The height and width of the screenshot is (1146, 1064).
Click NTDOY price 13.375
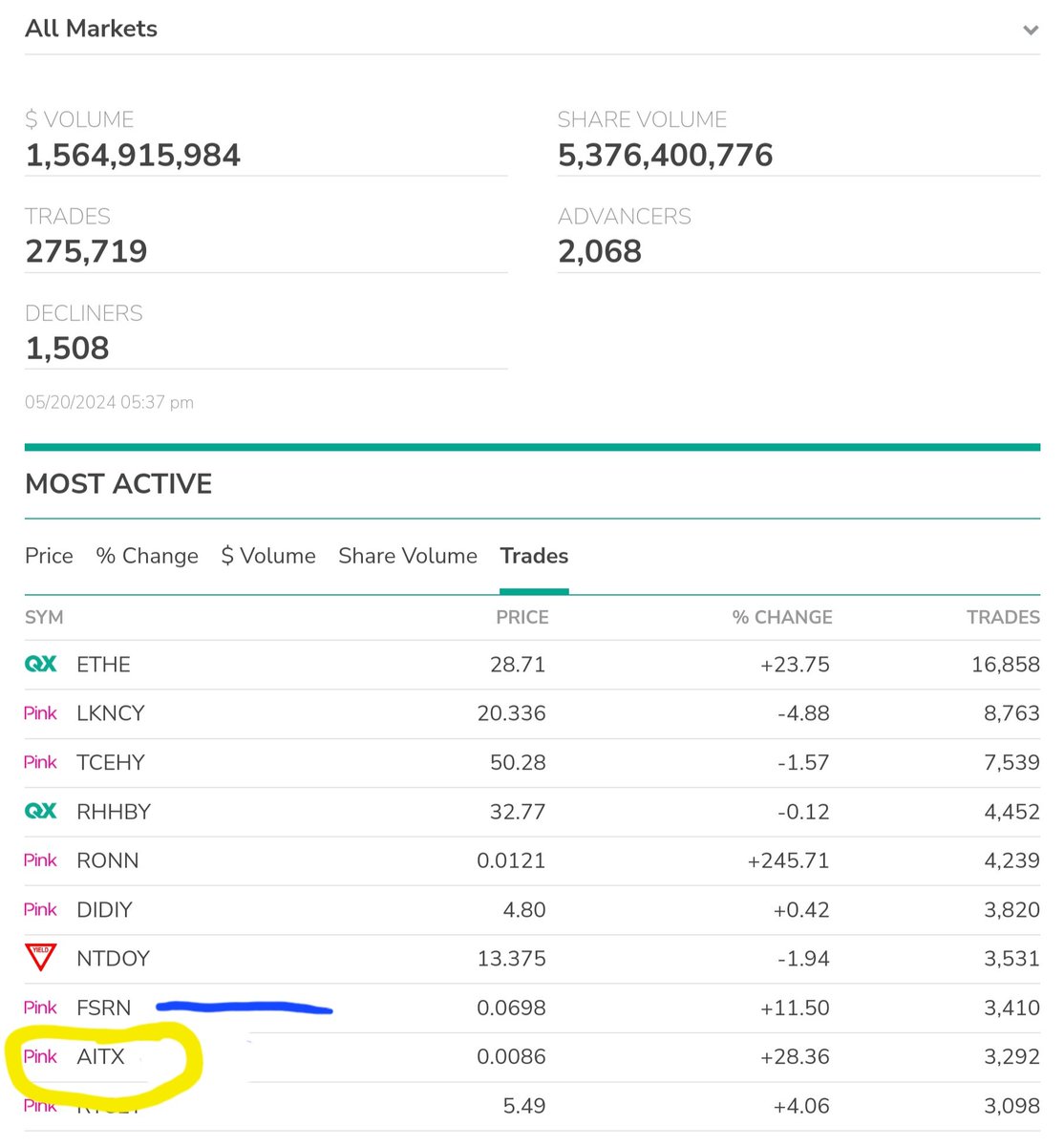(x=511, y=959)
